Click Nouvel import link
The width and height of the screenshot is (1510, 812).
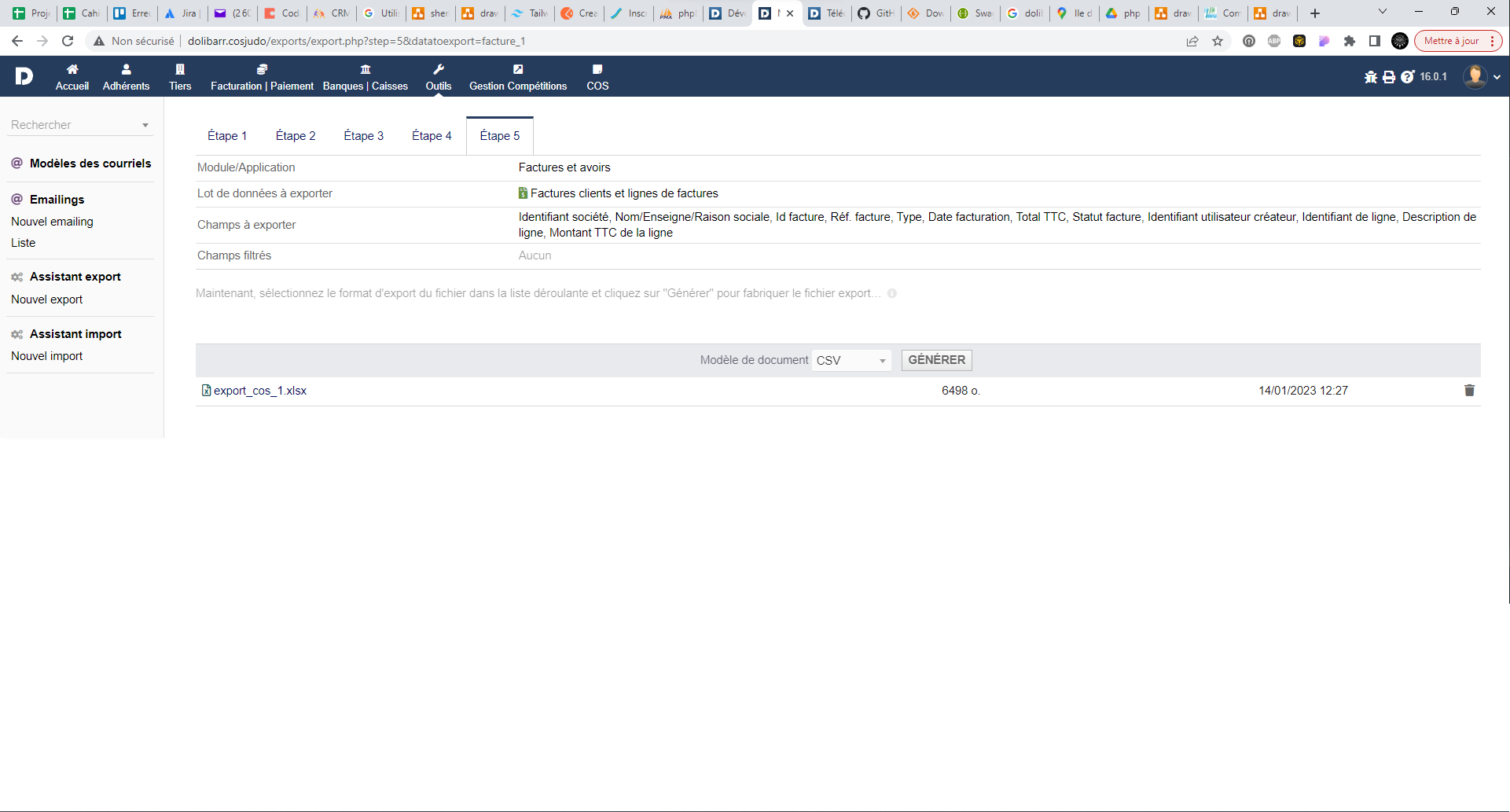46,356
